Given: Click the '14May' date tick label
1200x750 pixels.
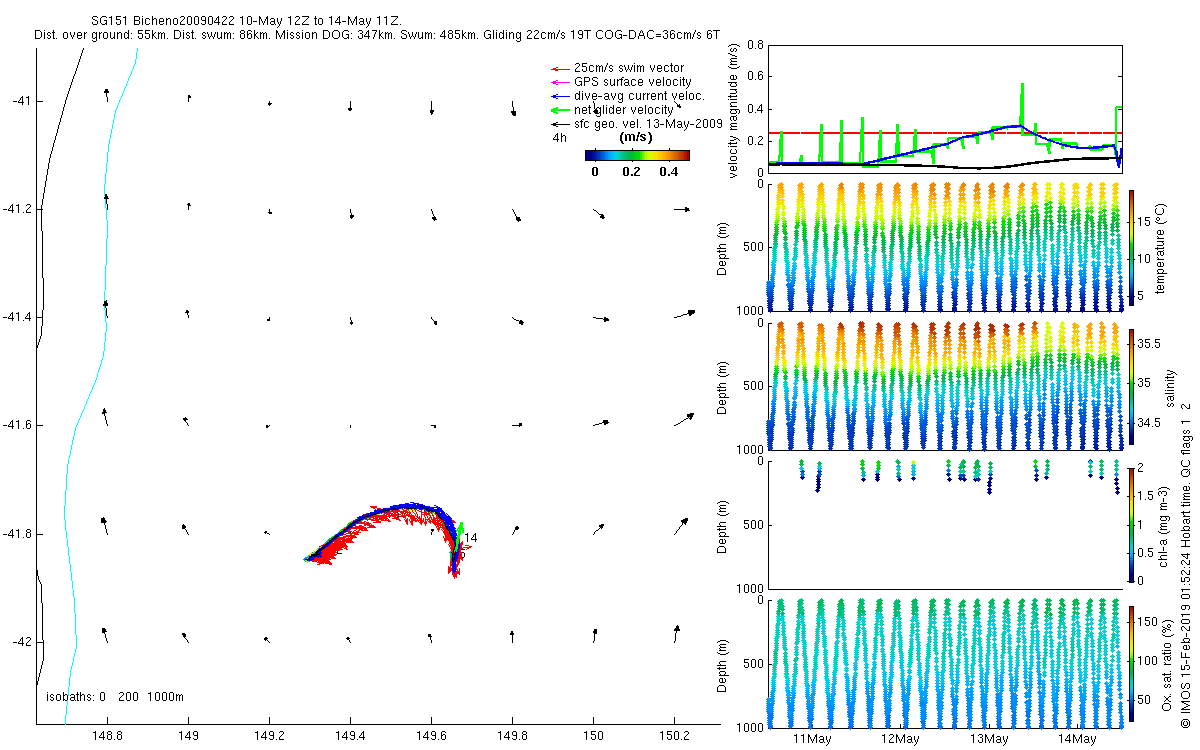Looking at the screenshot, I should tap(1076, 739).
